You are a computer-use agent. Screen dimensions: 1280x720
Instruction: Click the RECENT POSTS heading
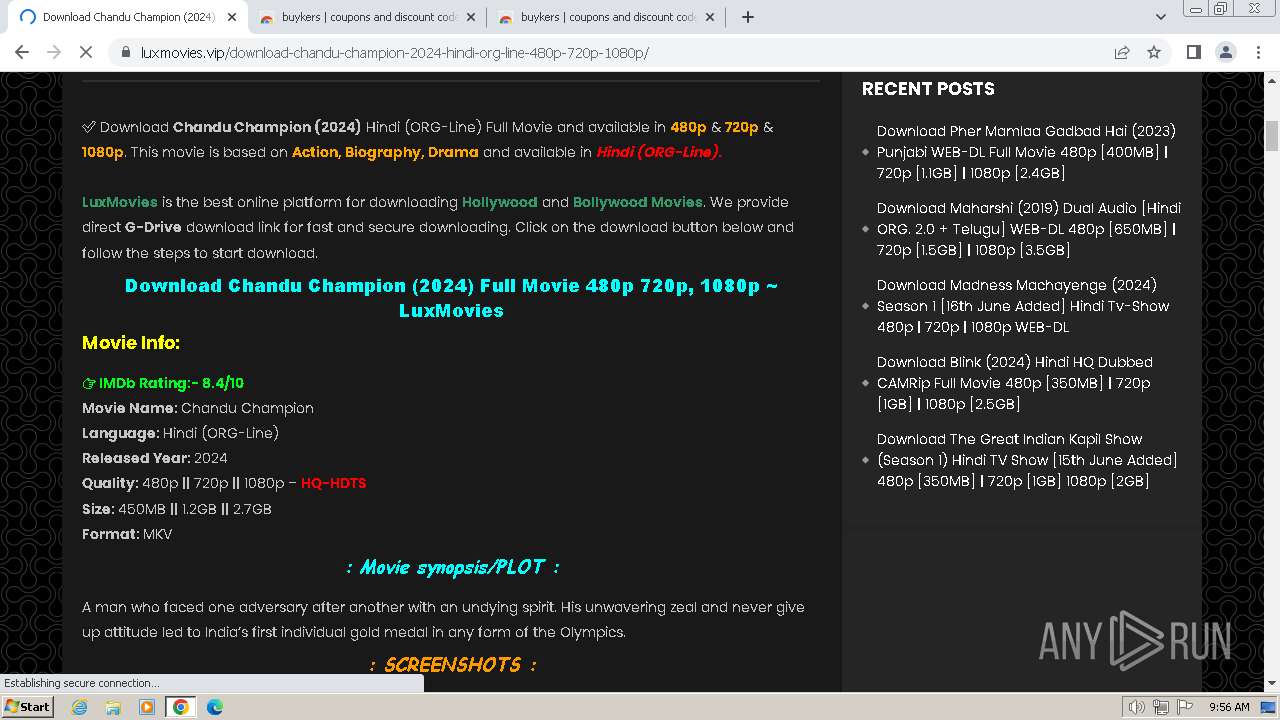click(x=928, y=89)
